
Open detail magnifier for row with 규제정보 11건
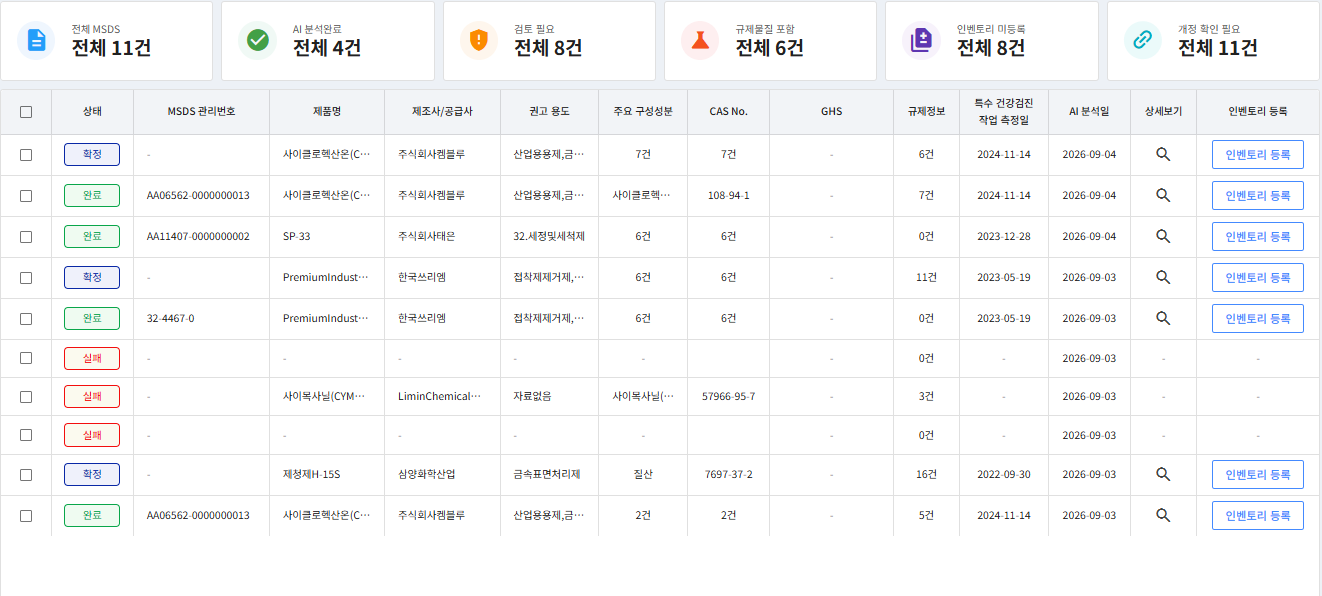pos(1163,277)
